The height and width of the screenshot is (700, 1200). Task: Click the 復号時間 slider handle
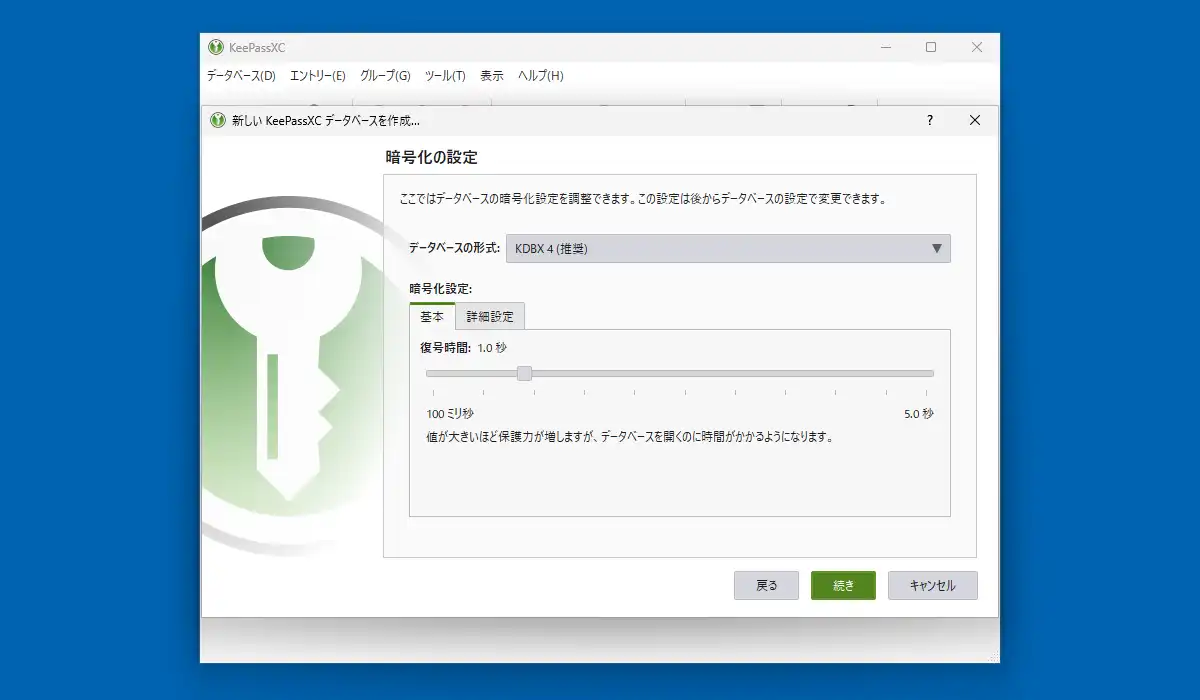(524, 373)
